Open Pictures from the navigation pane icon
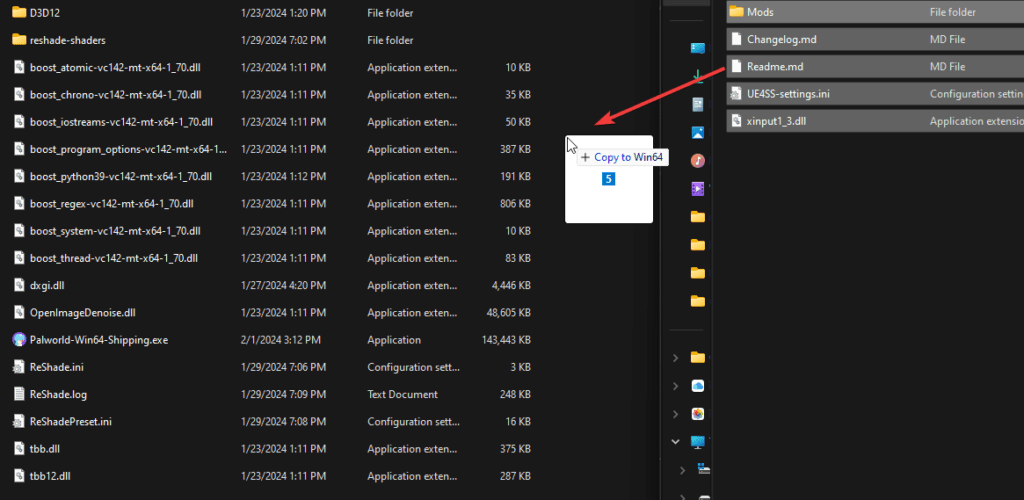Screen dimensions: 1024x500 pyautogui.click(x=698, y=132)
